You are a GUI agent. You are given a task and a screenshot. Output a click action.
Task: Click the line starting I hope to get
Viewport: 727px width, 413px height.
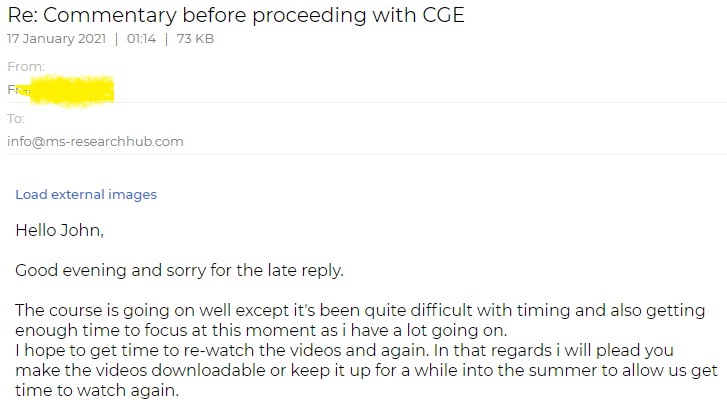tap(344, 350)
